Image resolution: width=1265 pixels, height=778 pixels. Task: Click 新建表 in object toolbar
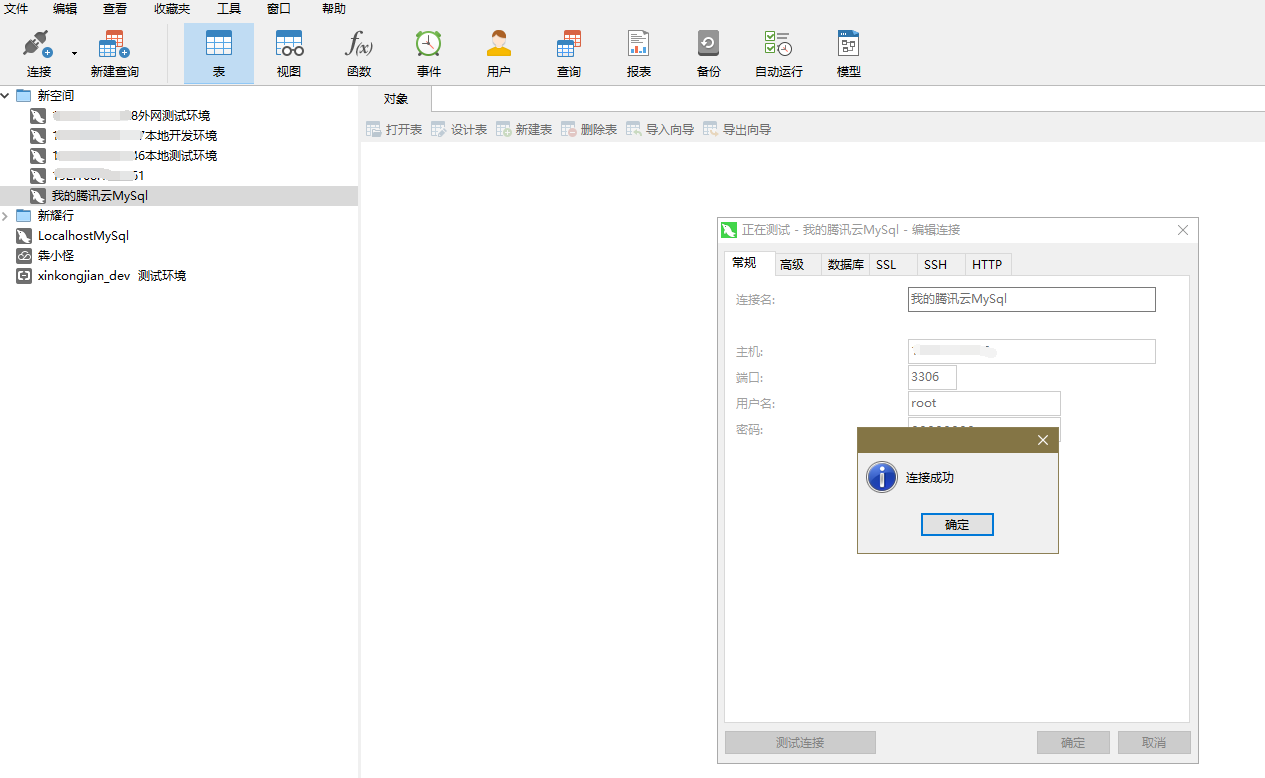click(x=524, y=130)
